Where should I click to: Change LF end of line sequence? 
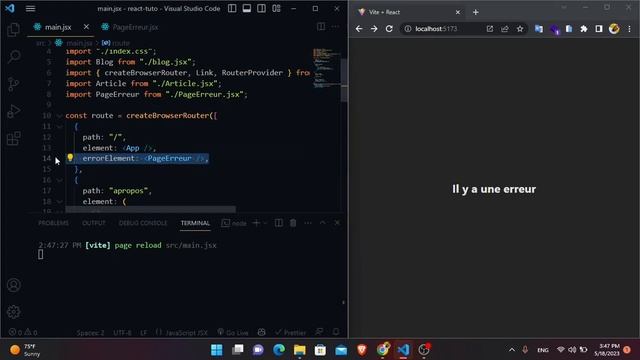144,333
